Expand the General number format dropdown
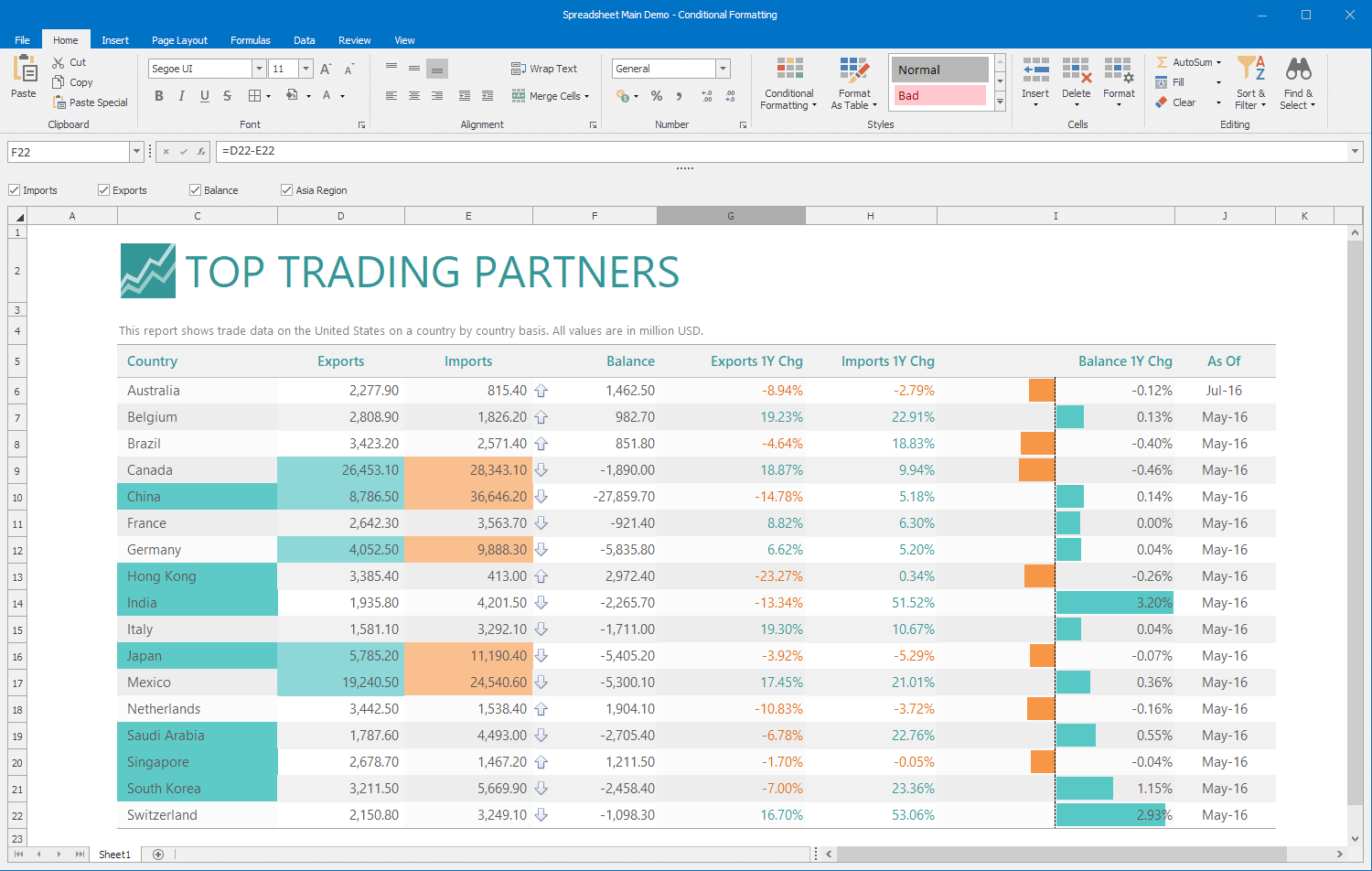 coord(723,69)
